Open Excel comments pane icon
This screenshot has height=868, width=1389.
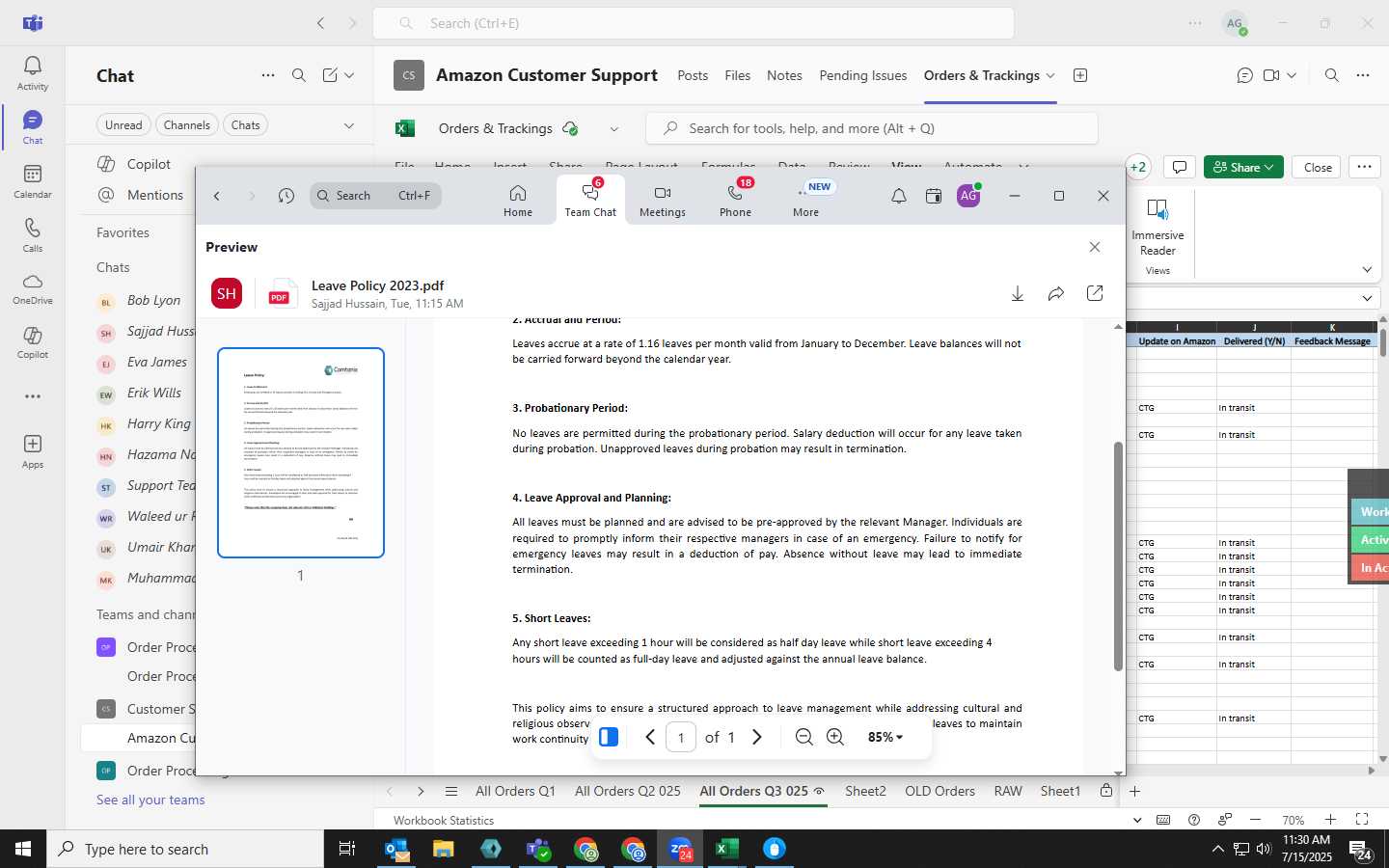[1179, 167]
